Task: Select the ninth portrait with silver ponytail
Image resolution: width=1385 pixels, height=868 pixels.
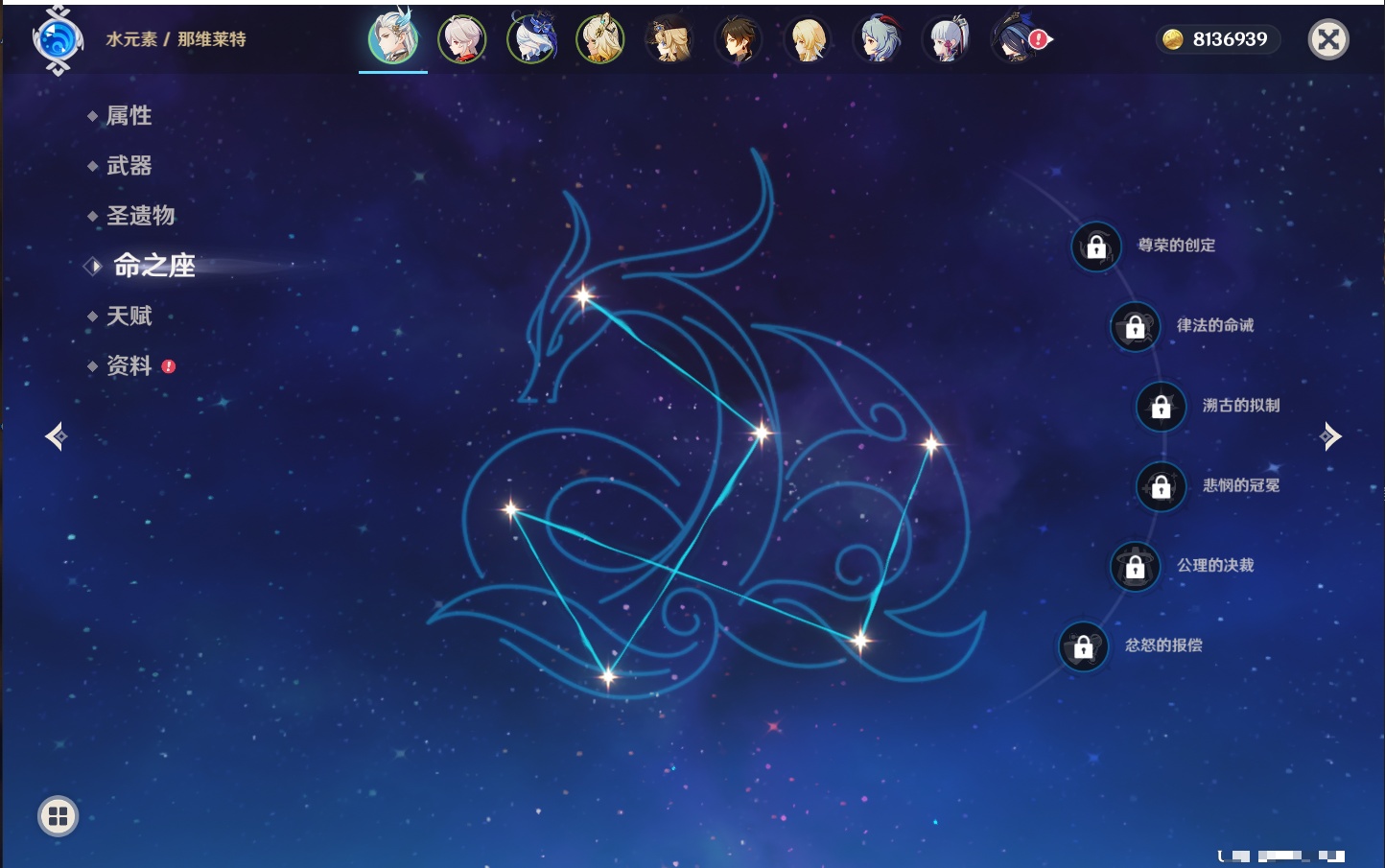Action: point(946,39)
